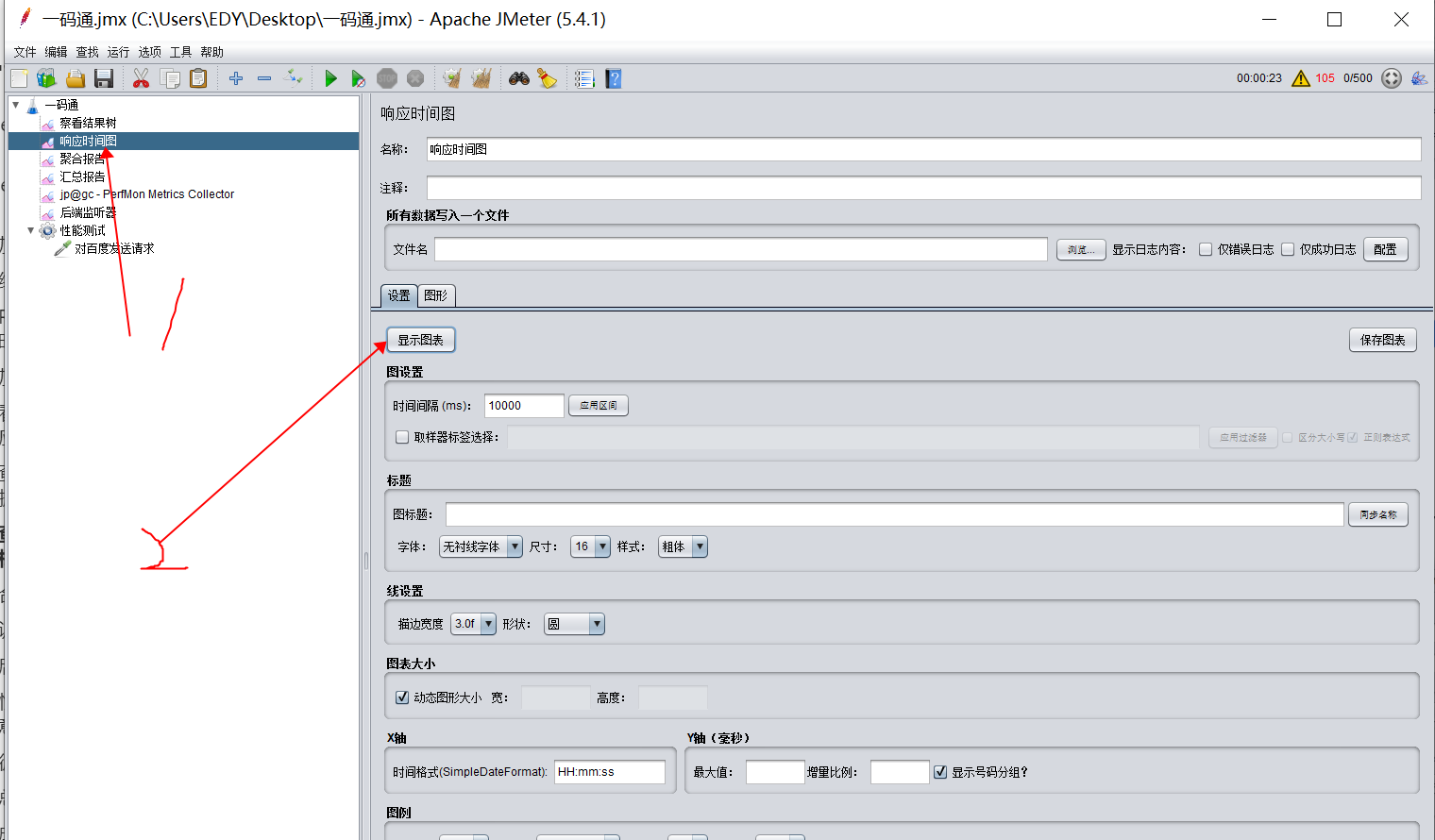Open the 运行 menu
The height and width of the screenshot is (840, 1435).
pos(118,52)
